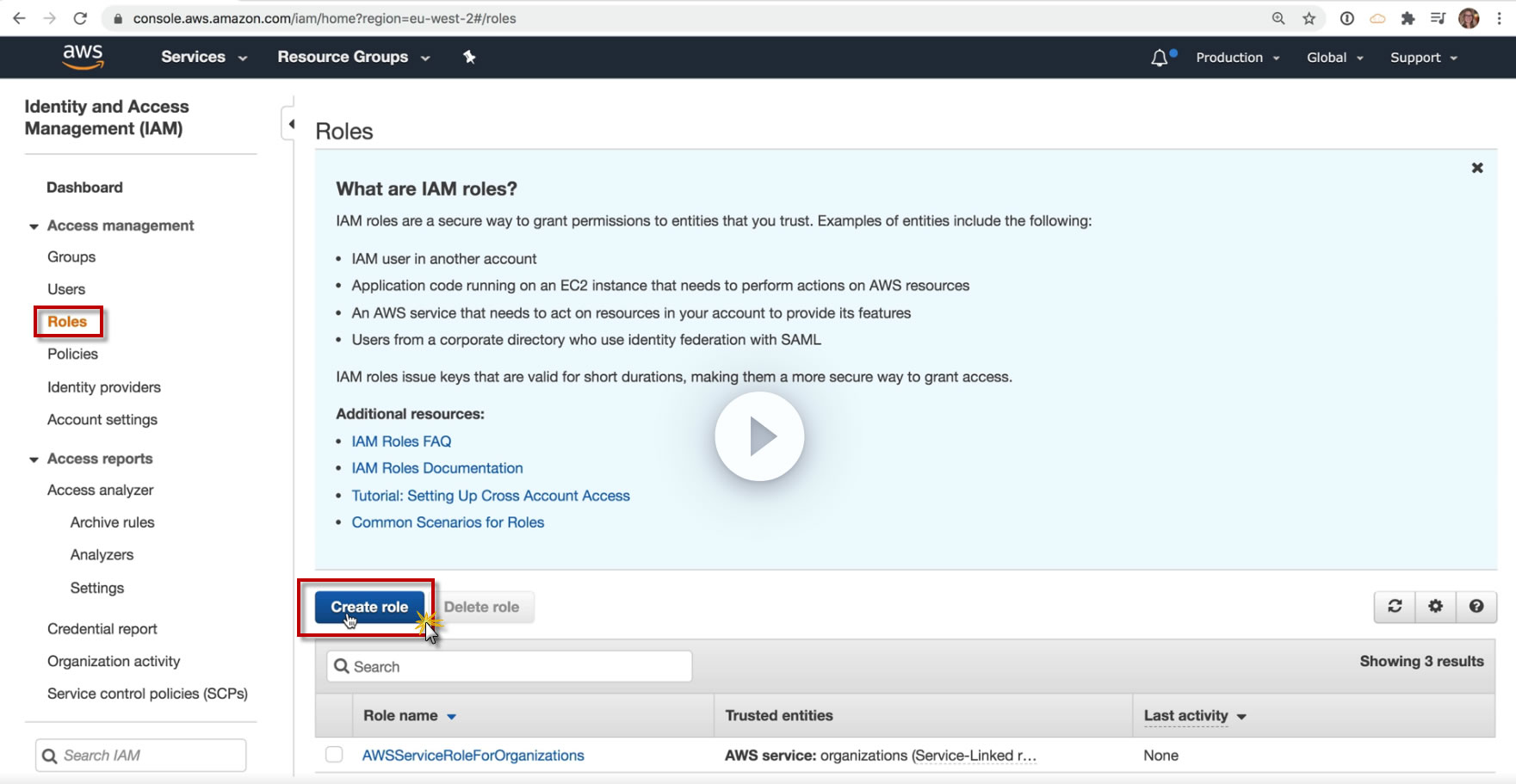The width and height of the screenshot is (1516, 784).
Task: Play the IAM roles video
Action: 759,436
